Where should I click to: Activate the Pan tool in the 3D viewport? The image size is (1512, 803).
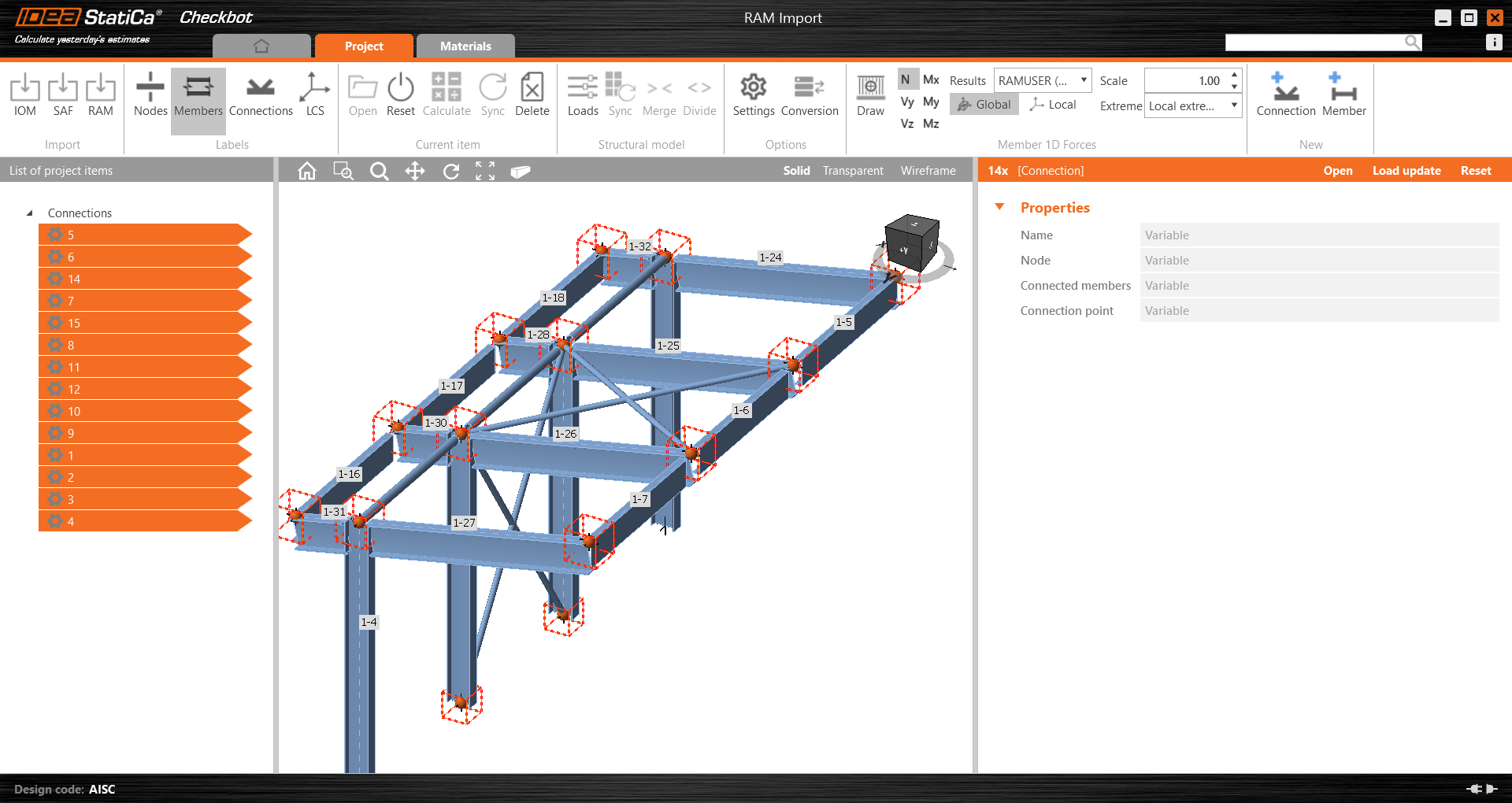415,171
